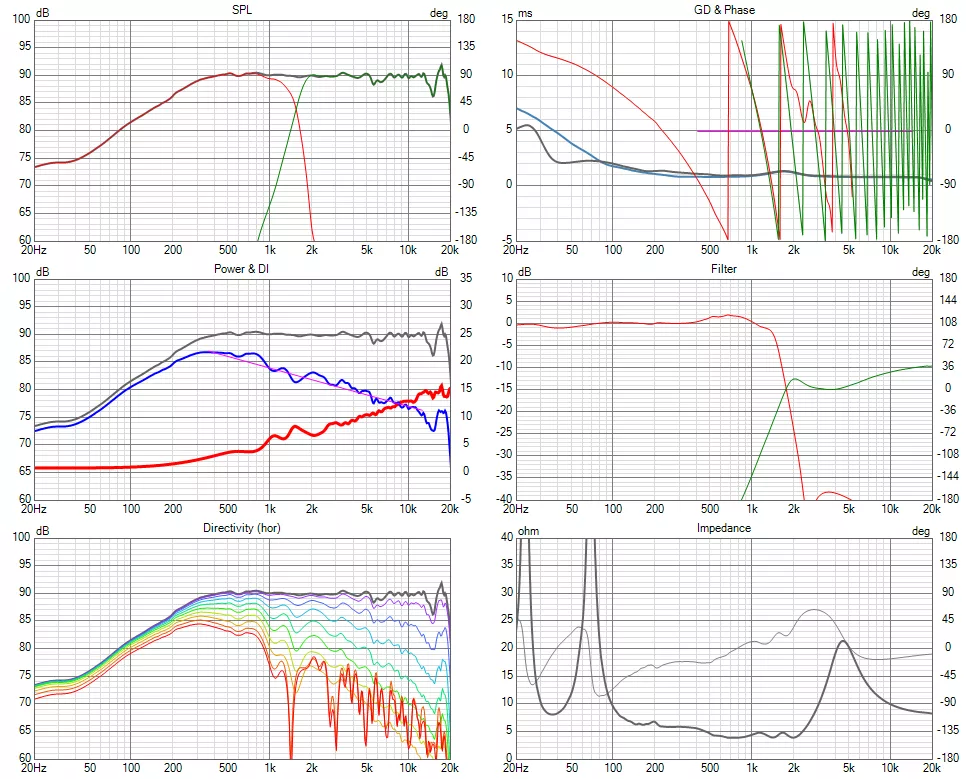Screen dimensions: 966x779
Task: Select the Impedance chart title
Action: click(x=723, y=527)
